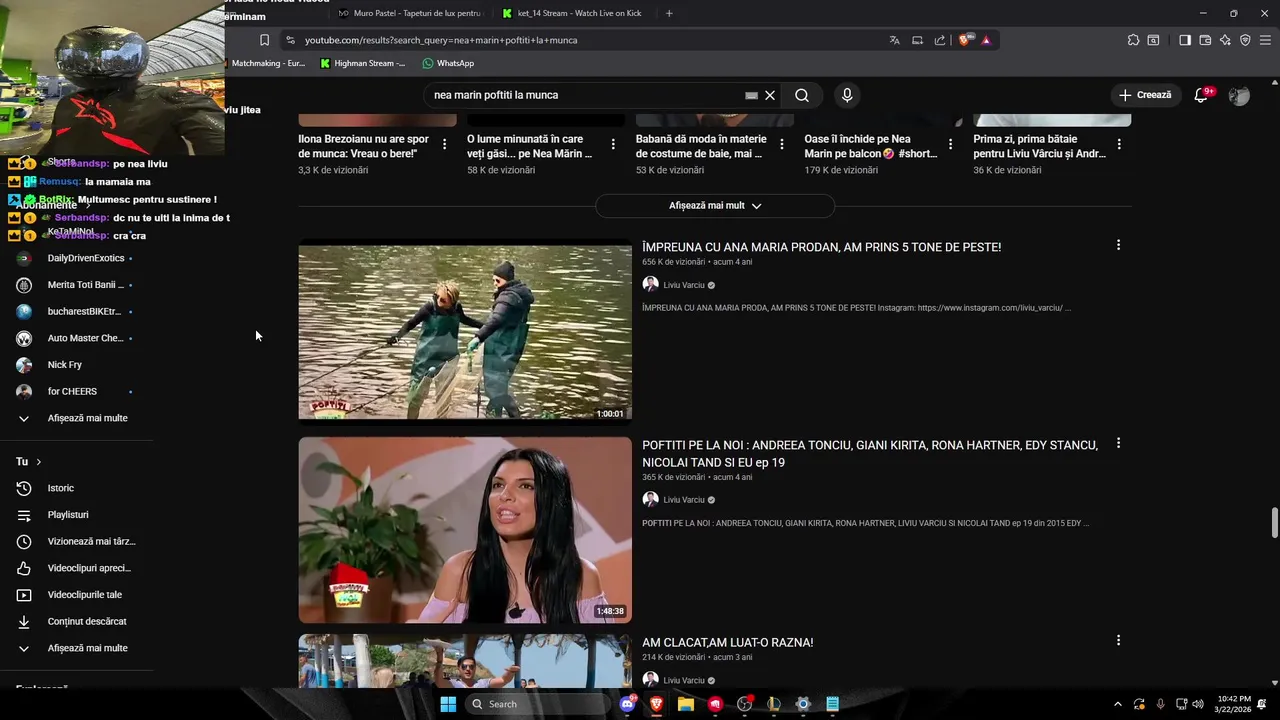1280x720 pixels.
Task: Click the browser address bar URL
Action: (441, 40)
